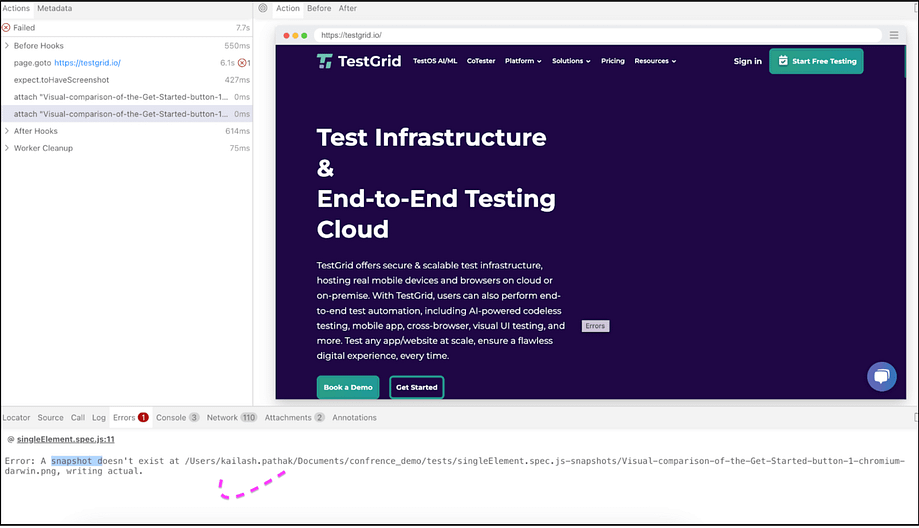The height and width of the screenshot is (528, 919).
Task: Click the Pricing nav link
Action: [x=612, y=61]
